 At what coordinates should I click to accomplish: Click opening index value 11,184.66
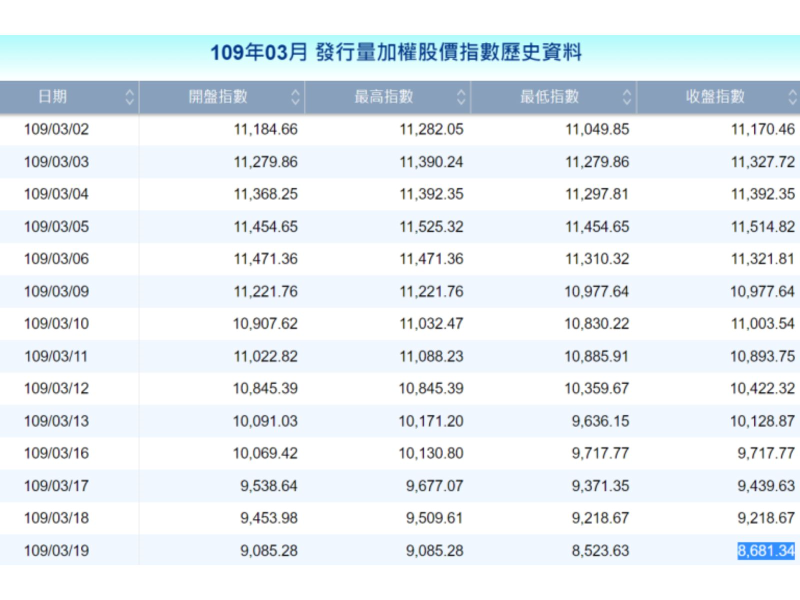click(265, 129)
